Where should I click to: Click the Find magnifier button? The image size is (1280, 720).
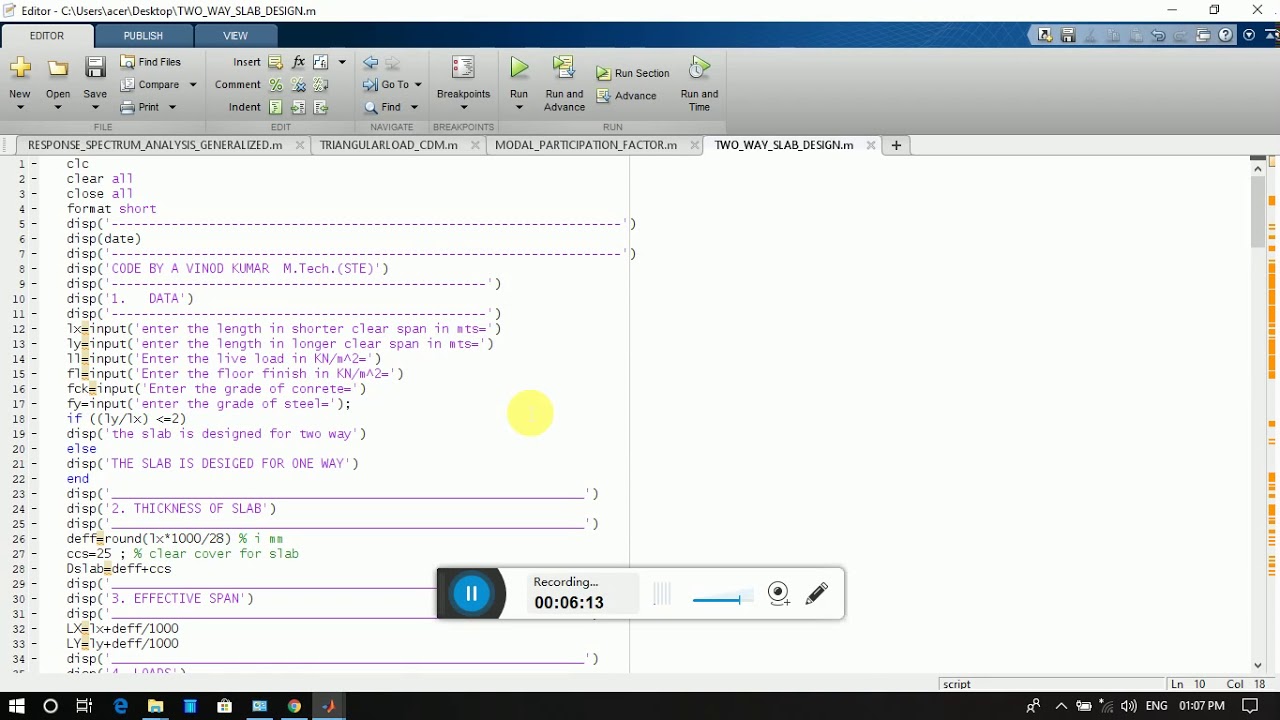382,107
